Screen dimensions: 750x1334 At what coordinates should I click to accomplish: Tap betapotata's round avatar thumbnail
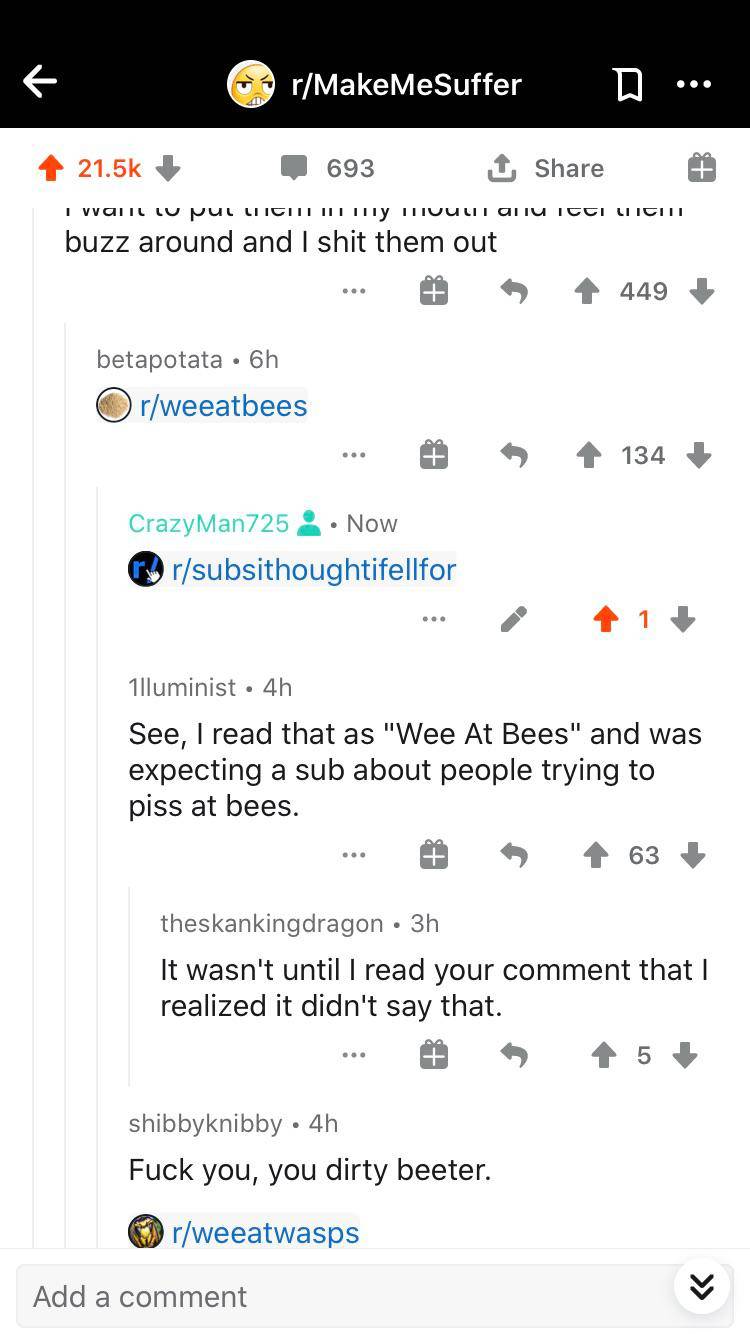click(x=113, y=405)
